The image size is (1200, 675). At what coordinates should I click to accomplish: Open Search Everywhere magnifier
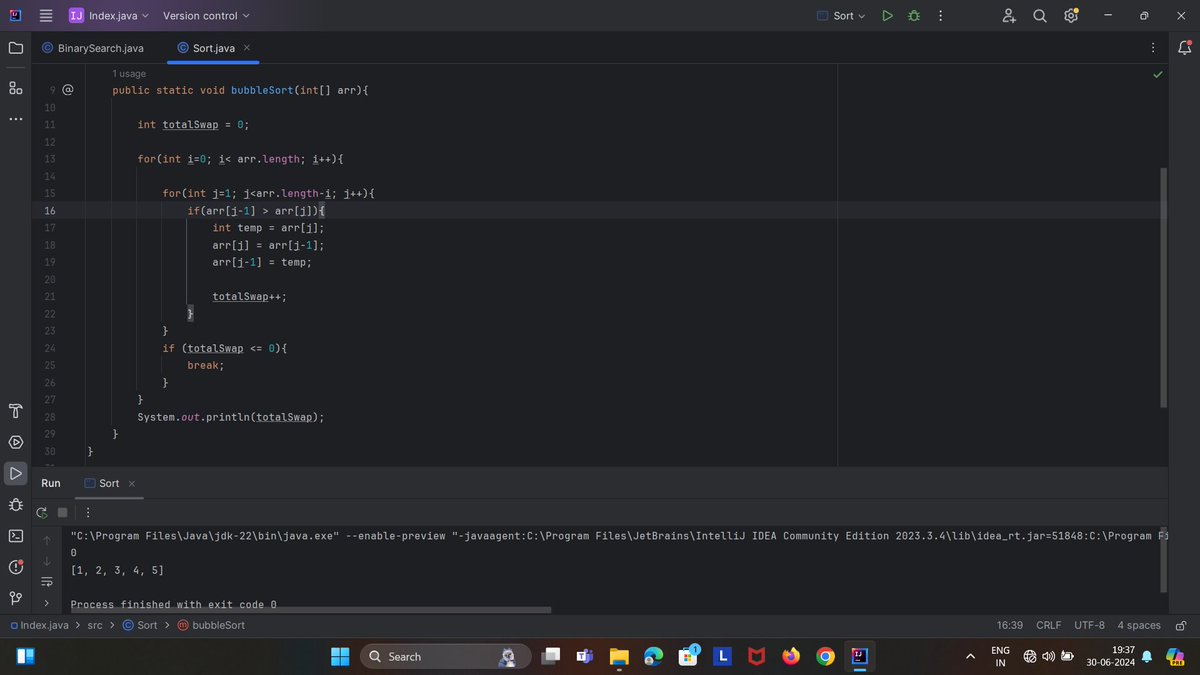pos(1040,16)
